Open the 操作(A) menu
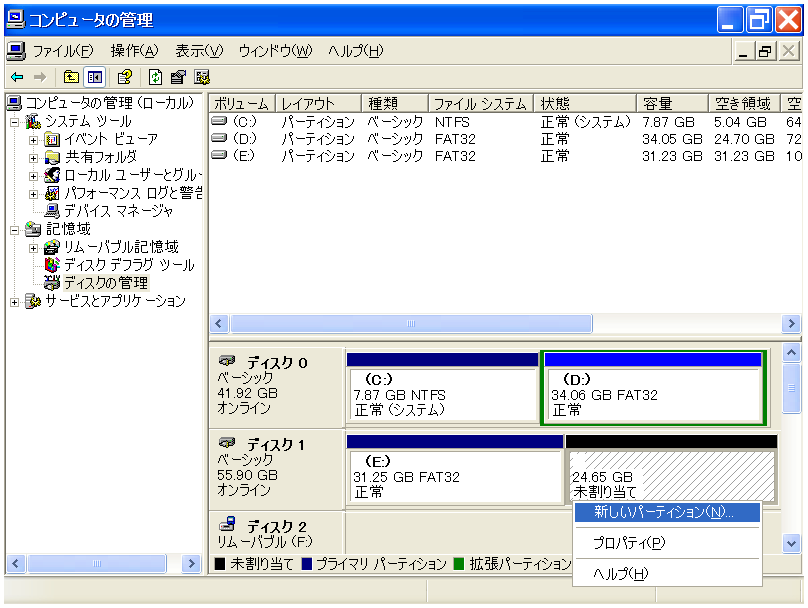808x608 pixels. [134, 51]
